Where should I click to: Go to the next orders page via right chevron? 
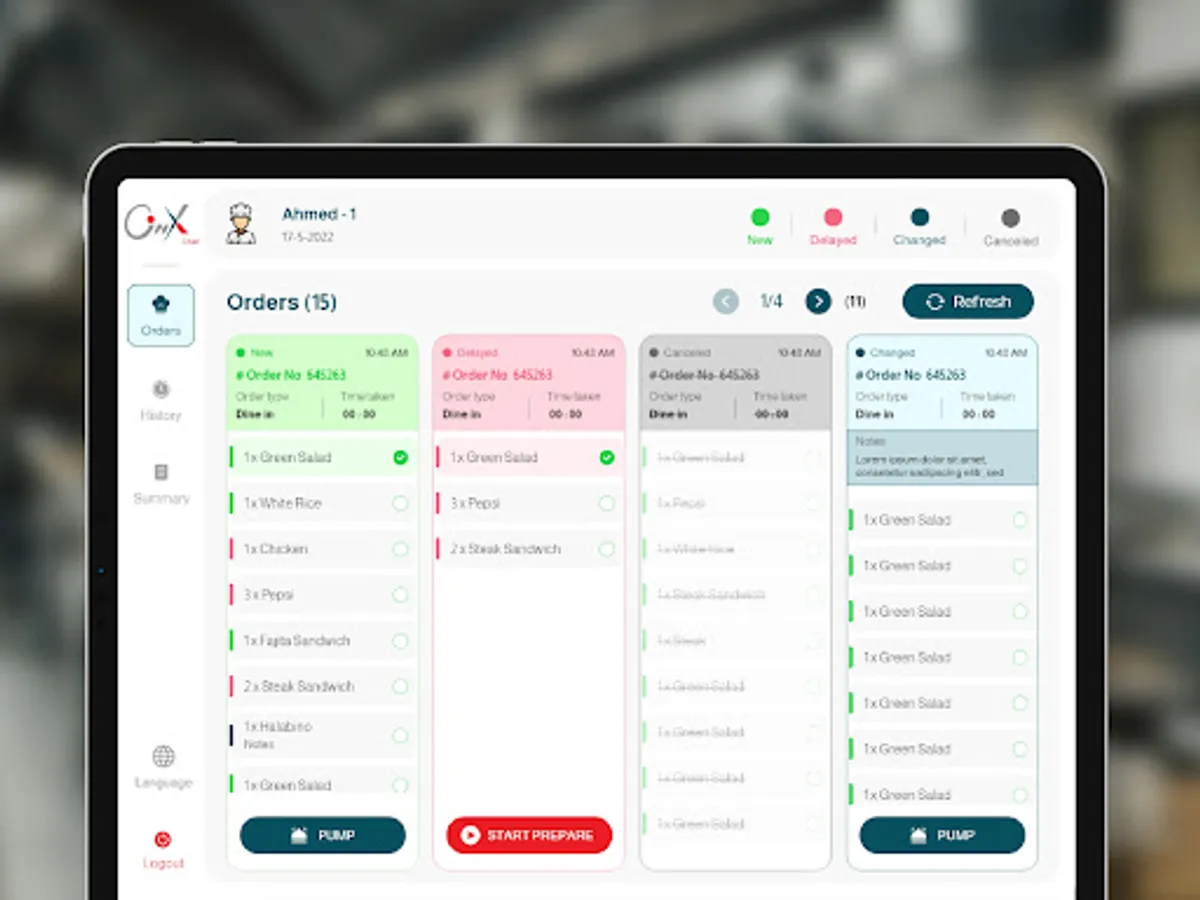pyautogui.click(x=818, y=301)
